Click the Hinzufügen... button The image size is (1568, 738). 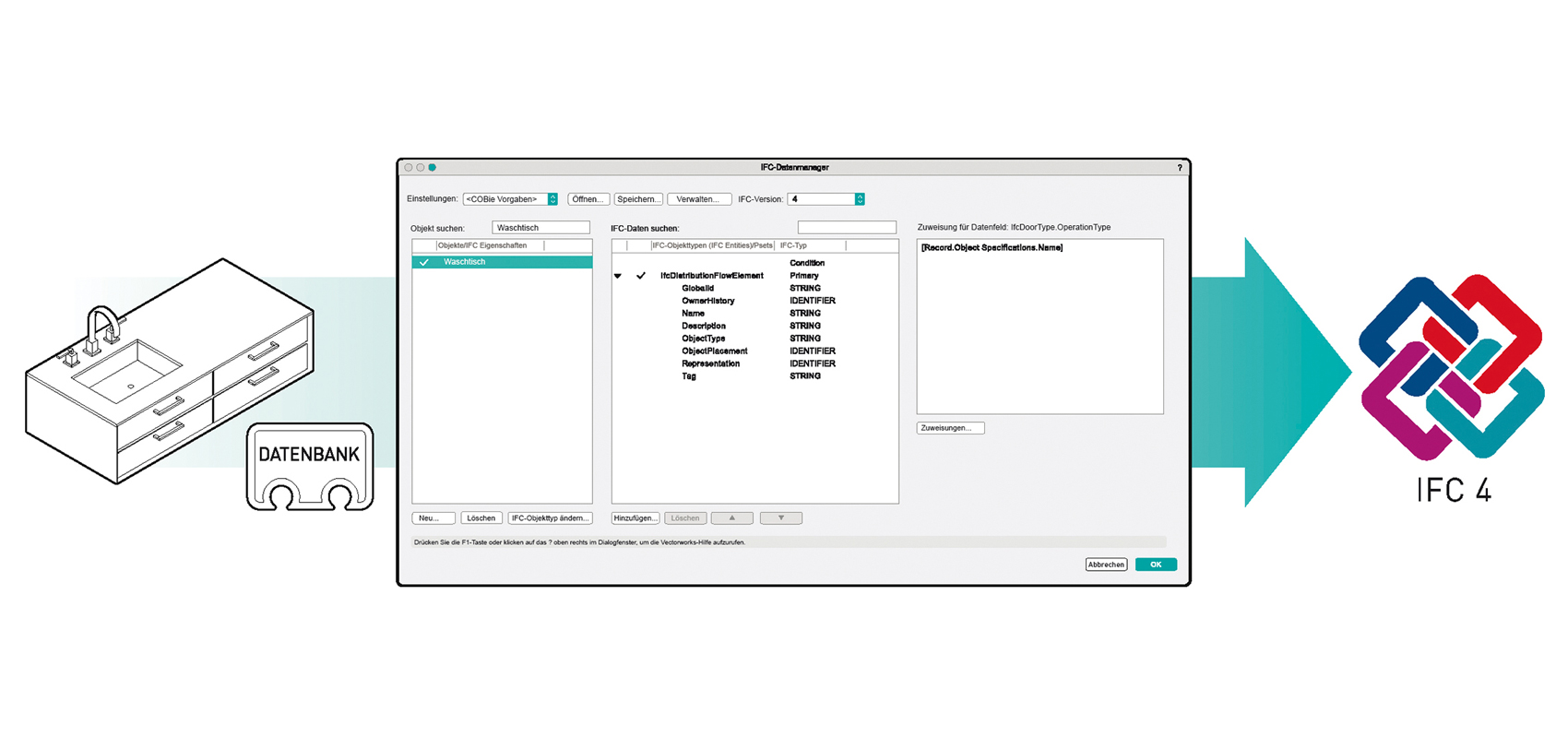636,518
